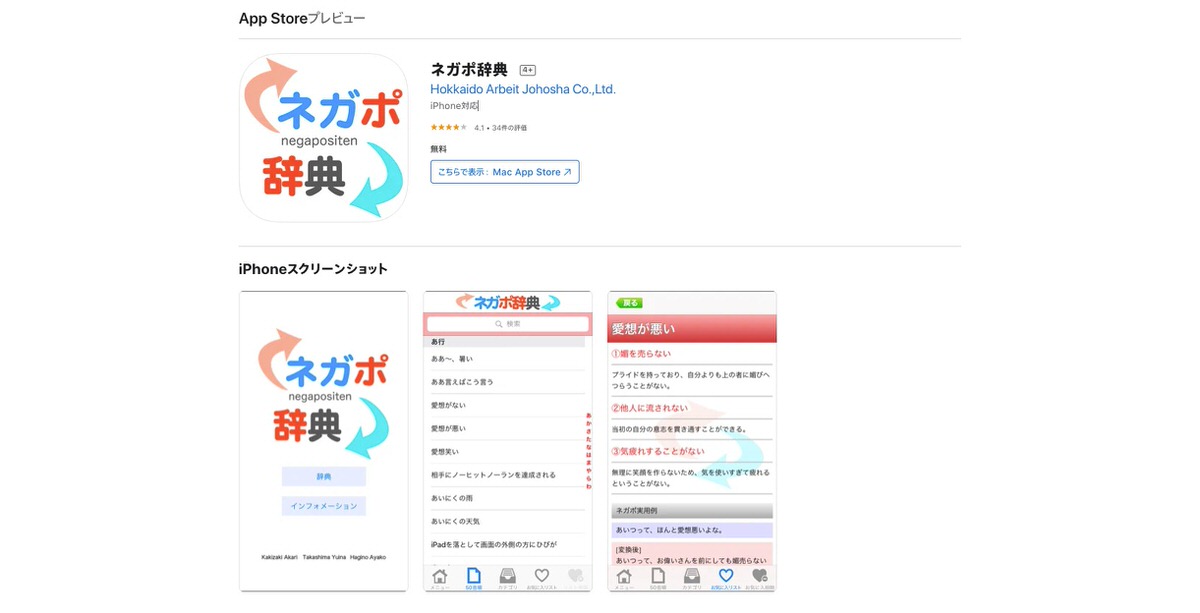The height and width of the screenshot is (613, 1200).
Task: Click the こちらで表示: Mac App Store button
Action: 504,171
